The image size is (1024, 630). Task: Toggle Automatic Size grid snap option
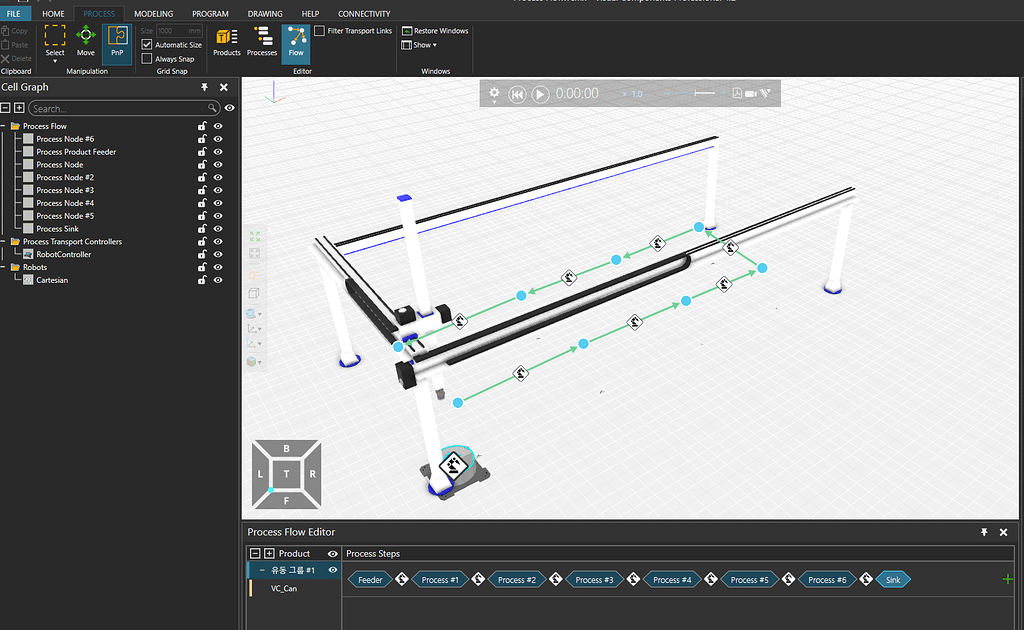pos(147,44)
